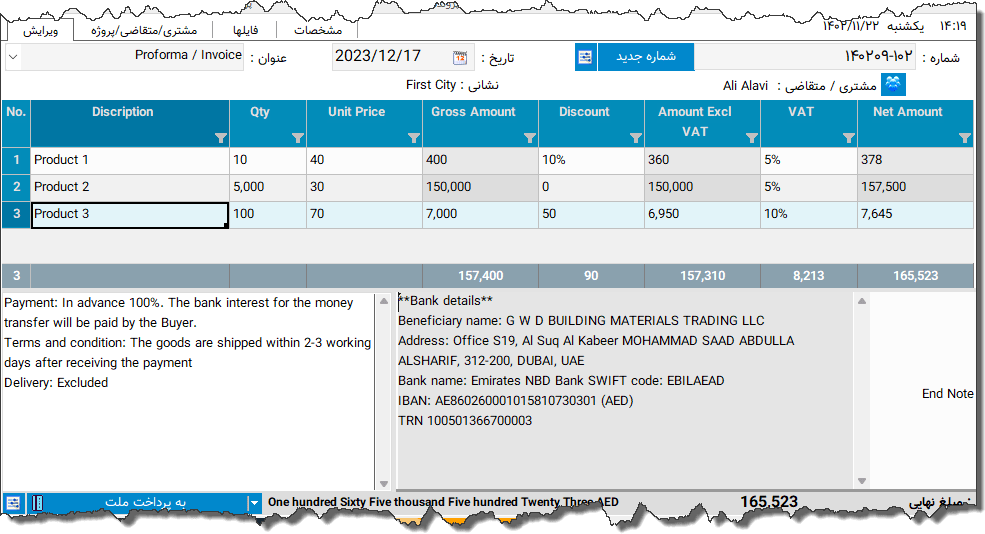Open the Discription column filter
This screenshot has height=534, width=985.
(x=220, y=138)
